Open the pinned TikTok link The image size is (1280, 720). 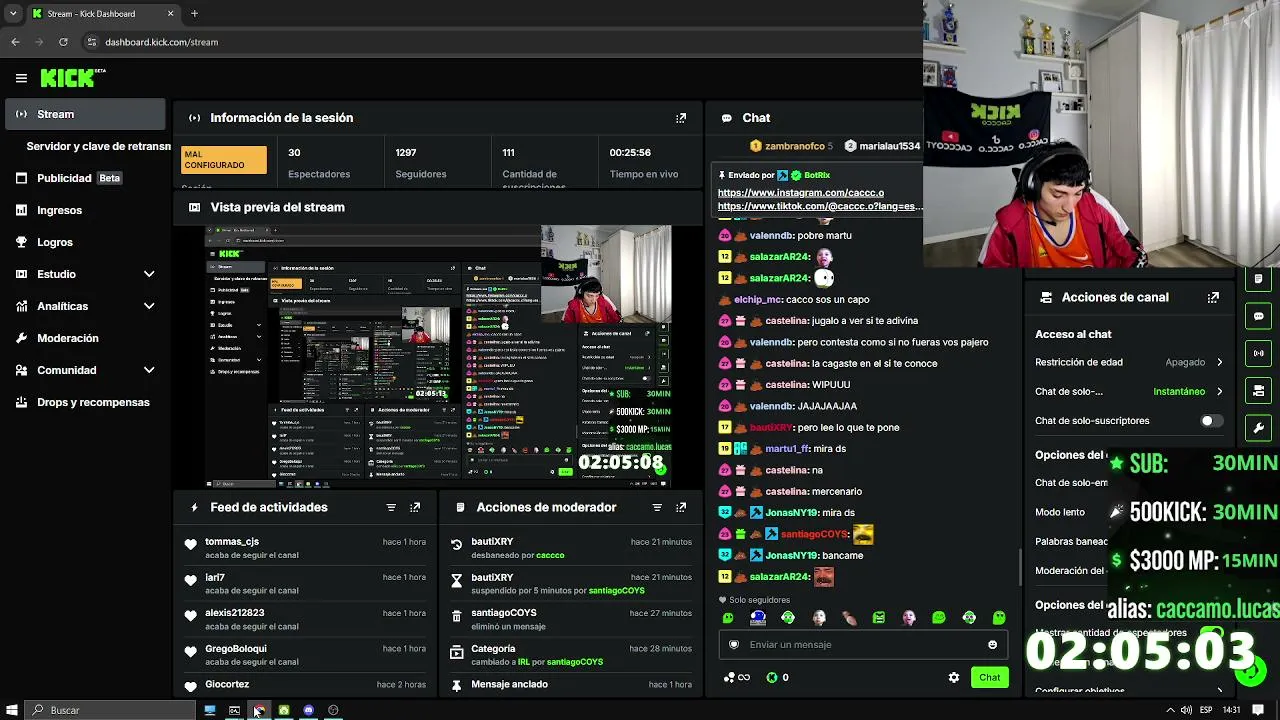pos(818,206)
